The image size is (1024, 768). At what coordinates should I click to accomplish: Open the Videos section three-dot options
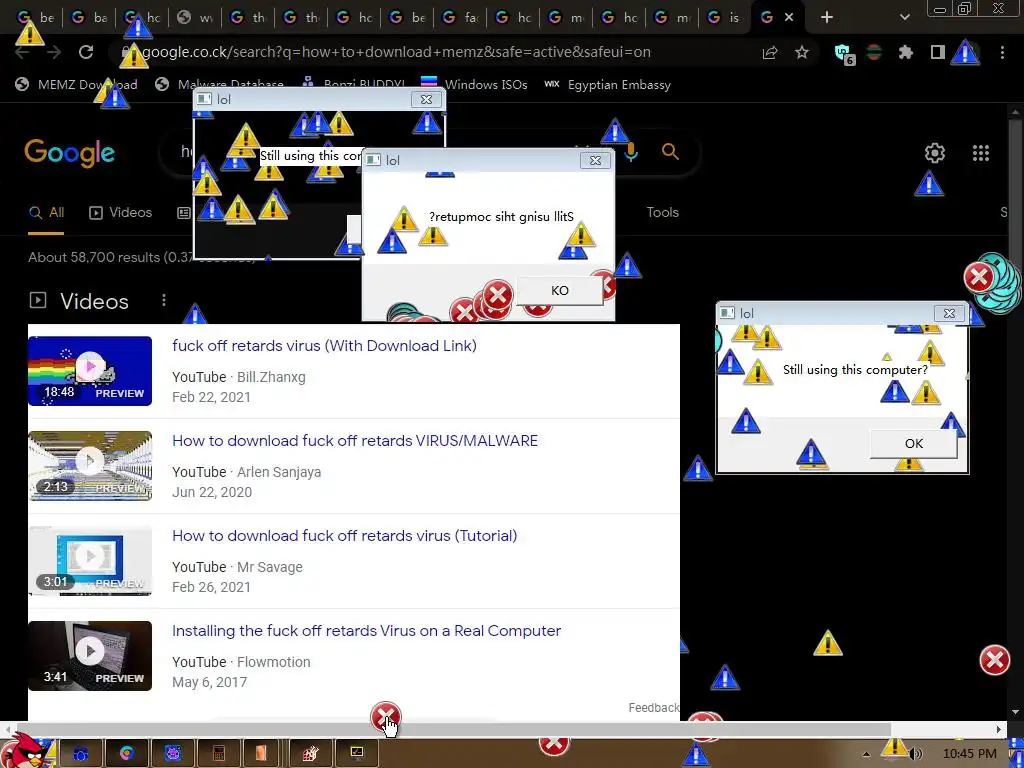(163, 300)
